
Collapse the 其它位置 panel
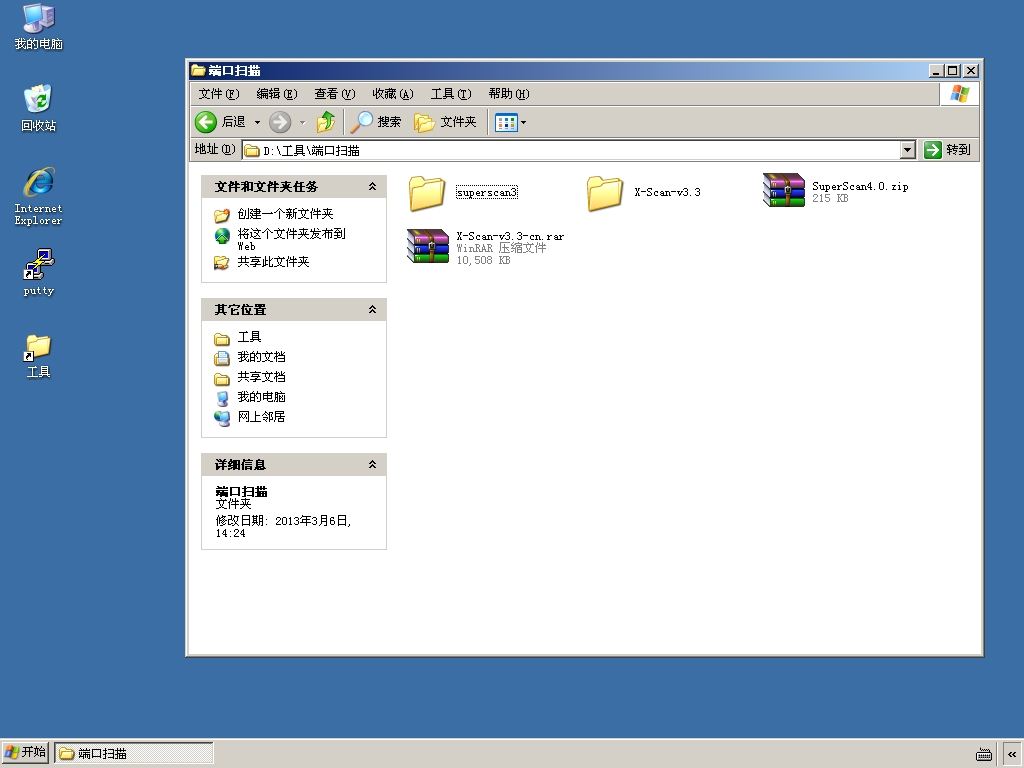point(372,310)
